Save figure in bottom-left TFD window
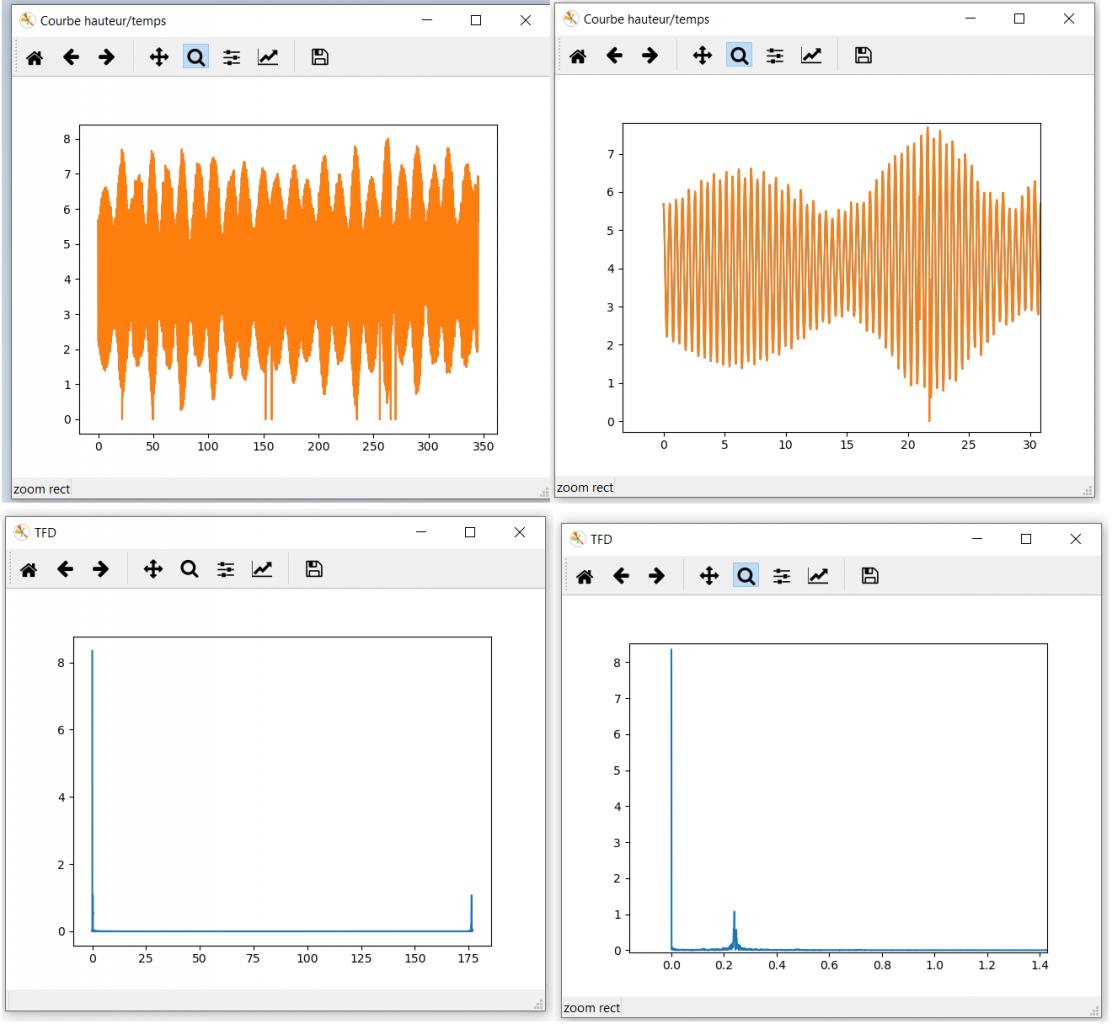This screenshot has width=1112, height=1024. (x=314, y=569)
